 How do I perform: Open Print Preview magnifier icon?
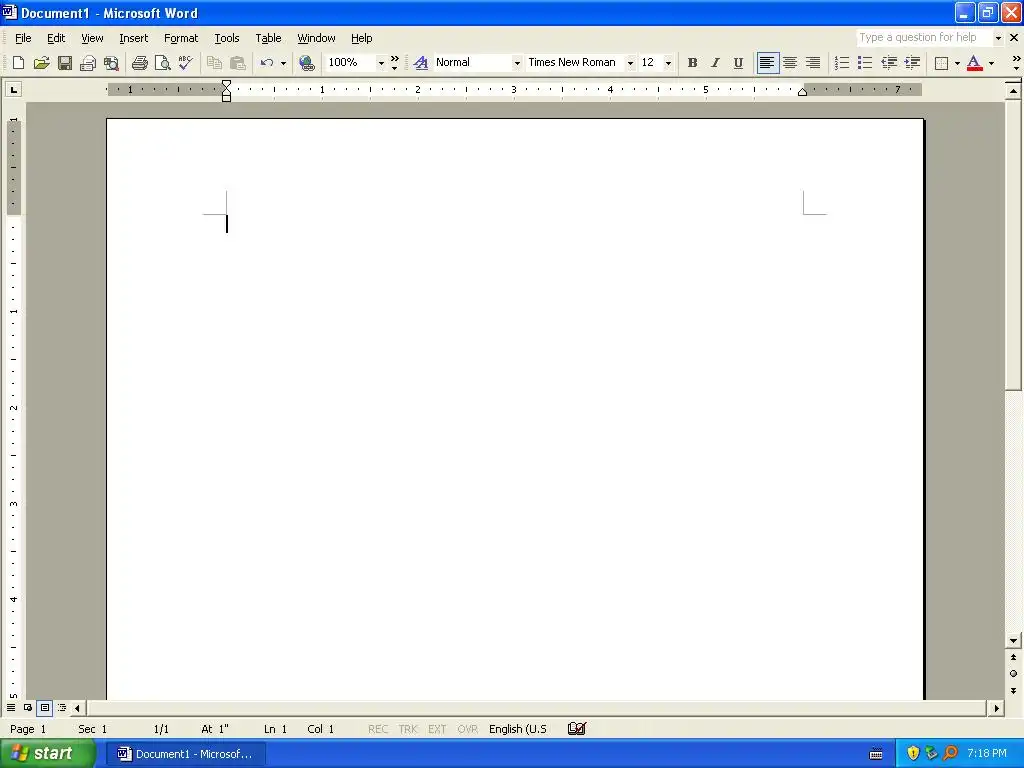[x=163, y=63]
